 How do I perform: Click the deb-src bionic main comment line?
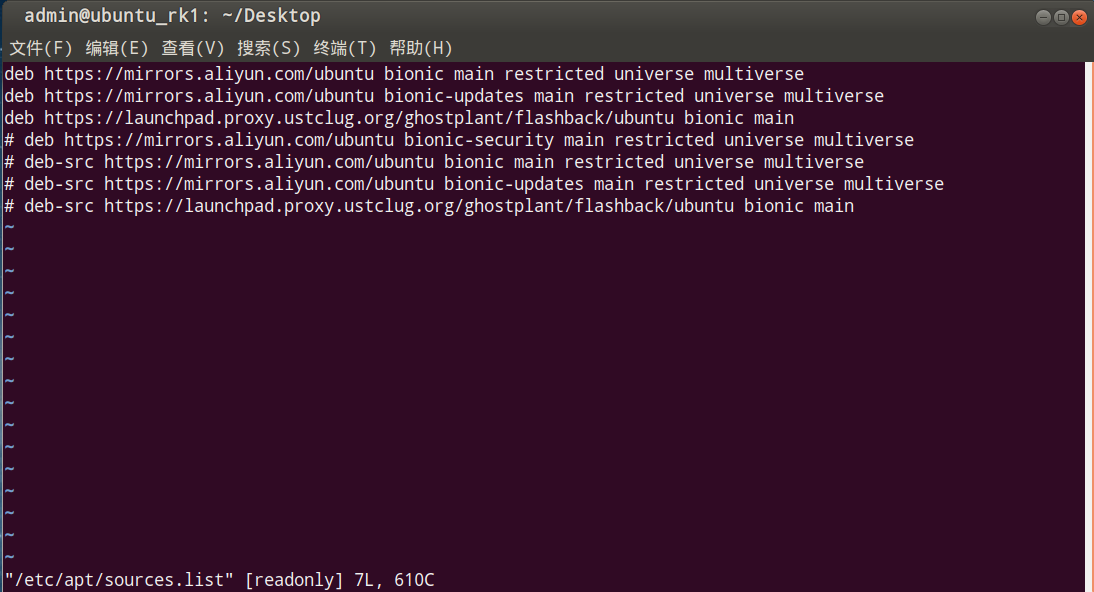[x=434, y=162]
